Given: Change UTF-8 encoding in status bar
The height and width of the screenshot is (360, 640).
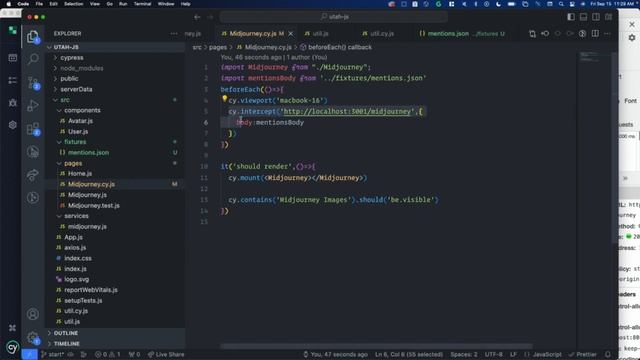Looking at the screenshot, I should [493, 354].
